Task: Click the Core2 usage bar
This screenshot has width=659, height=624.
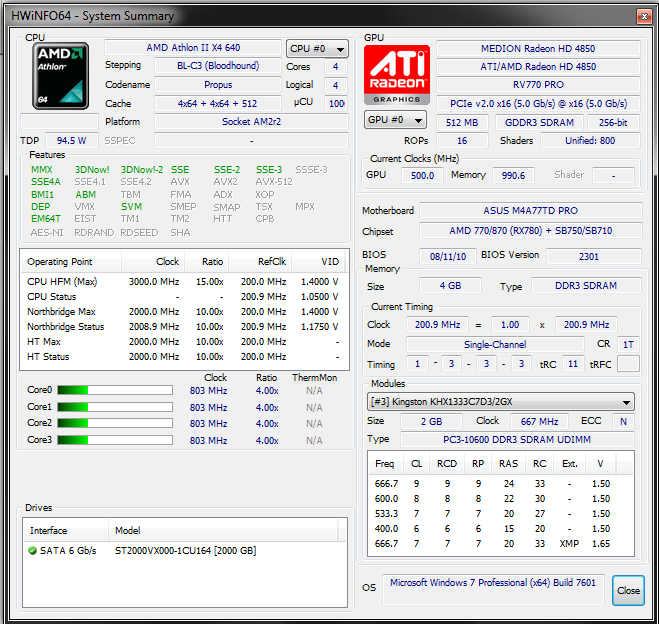Action: click(115, 423)
